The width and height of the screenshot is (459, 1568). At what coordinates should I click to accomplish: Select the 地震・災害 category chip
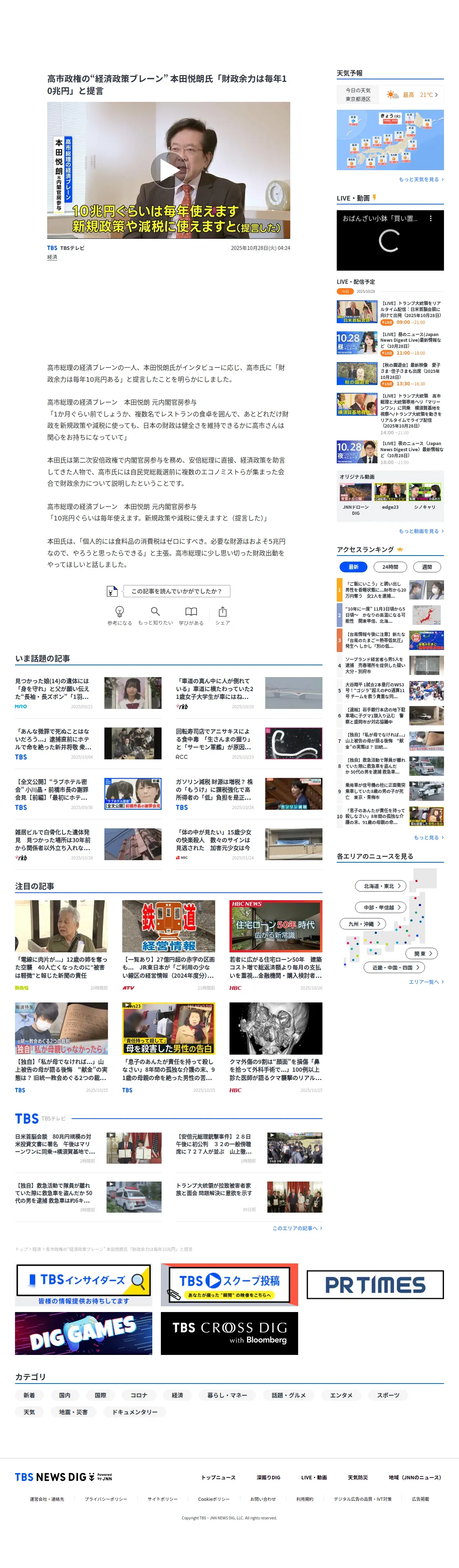point(73,1411)
